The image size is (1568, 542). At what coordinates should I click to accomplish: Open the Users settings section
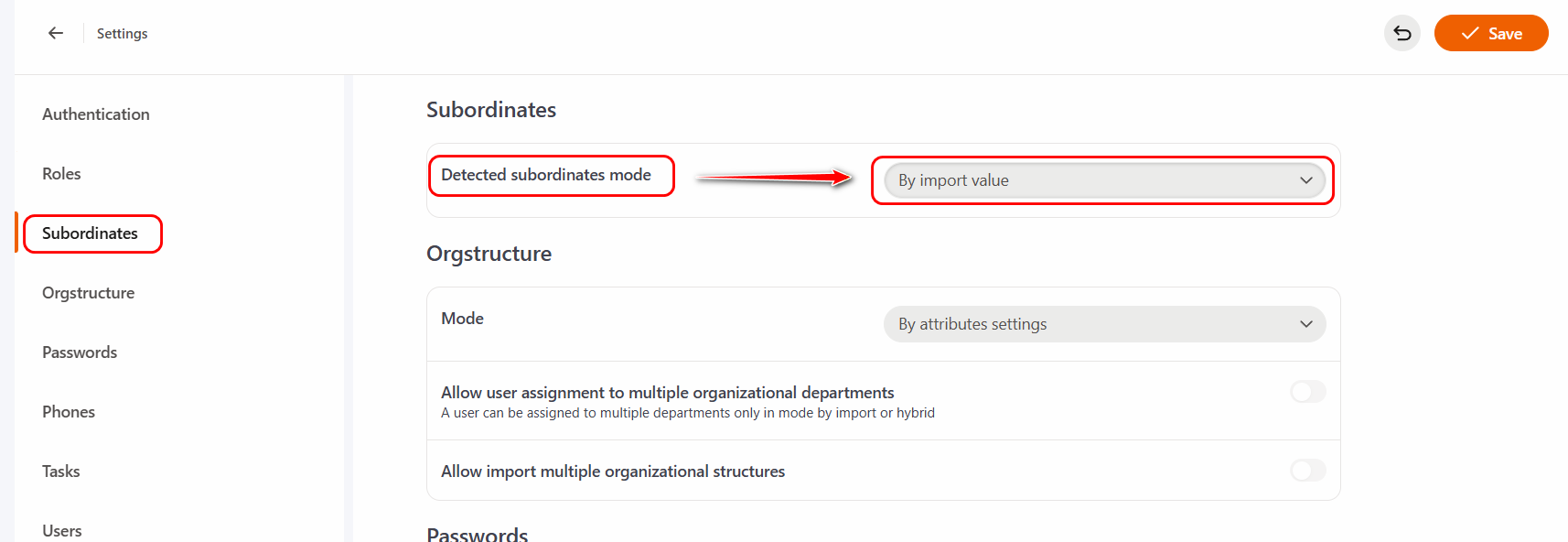tap(62, 530)
